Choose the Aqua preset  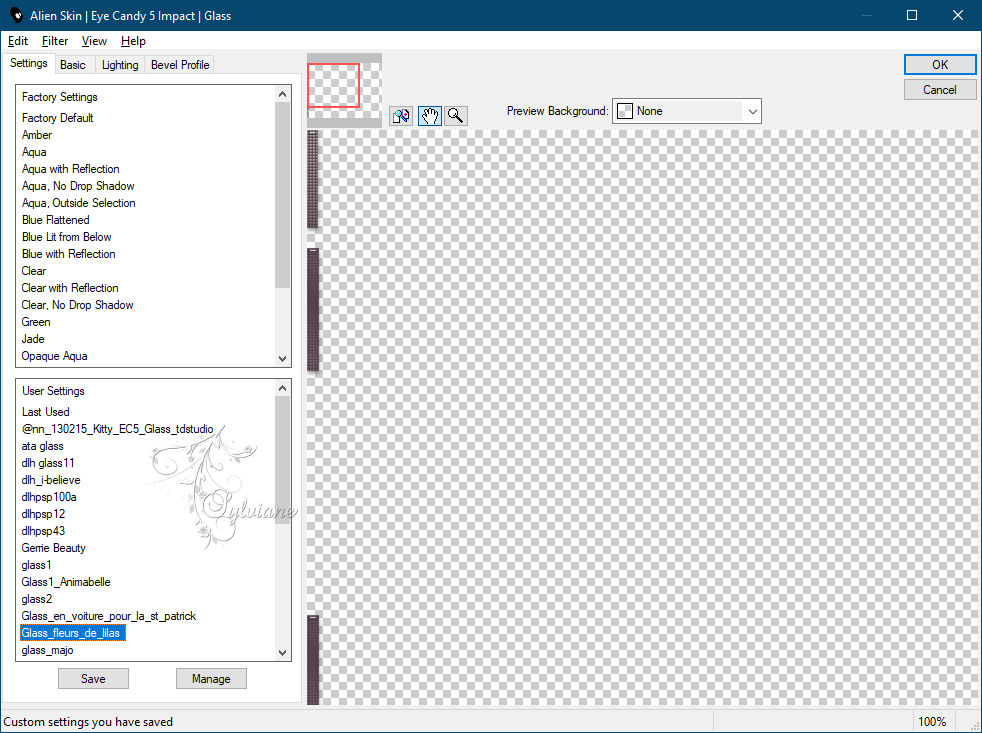coord(34,152)
